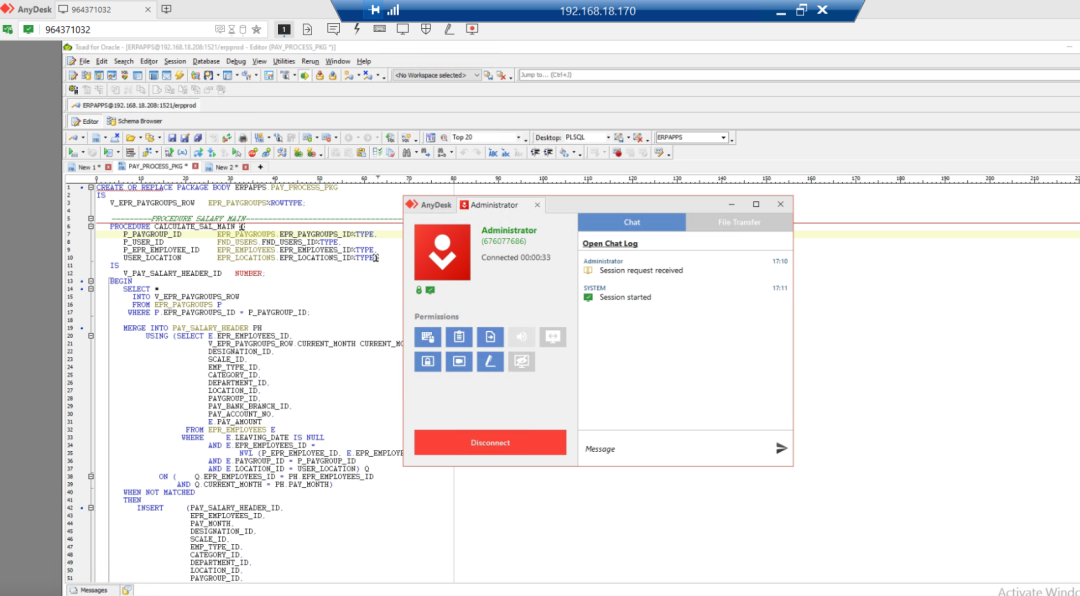Start AnyDesk whiteboard pen tool
The width and height of the screenshot is (1080, 596).
tap(449, 29)
